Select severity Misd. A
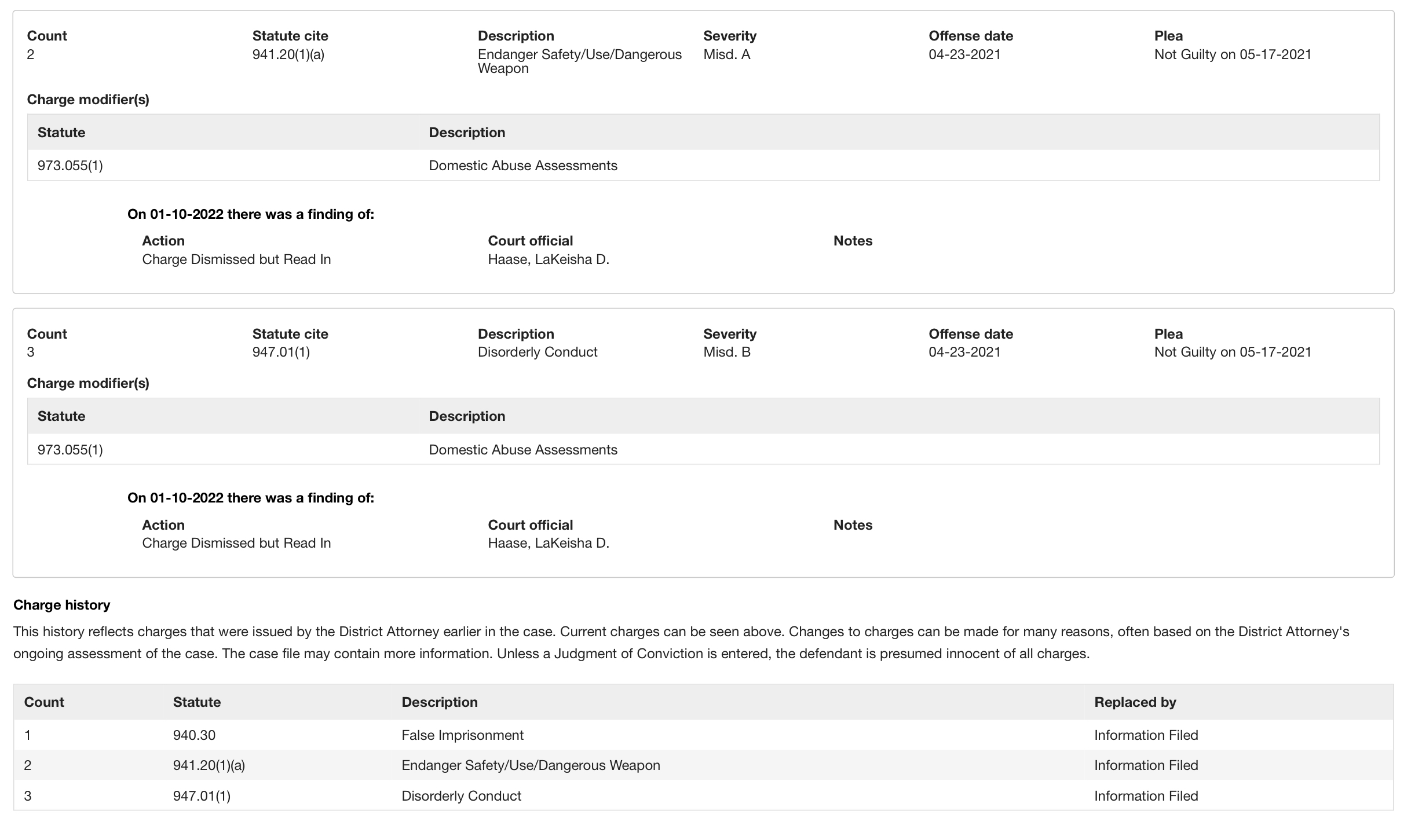Screen dimensions: 1422x840 [x=726, y=54]
